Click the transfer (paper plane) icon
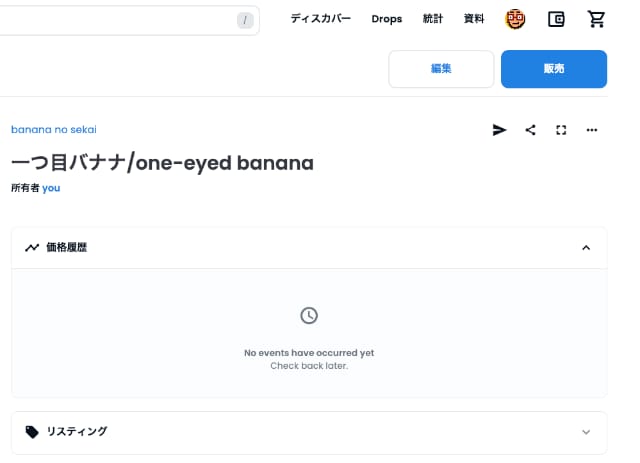 pyautogui.click(x=499, y=130)
